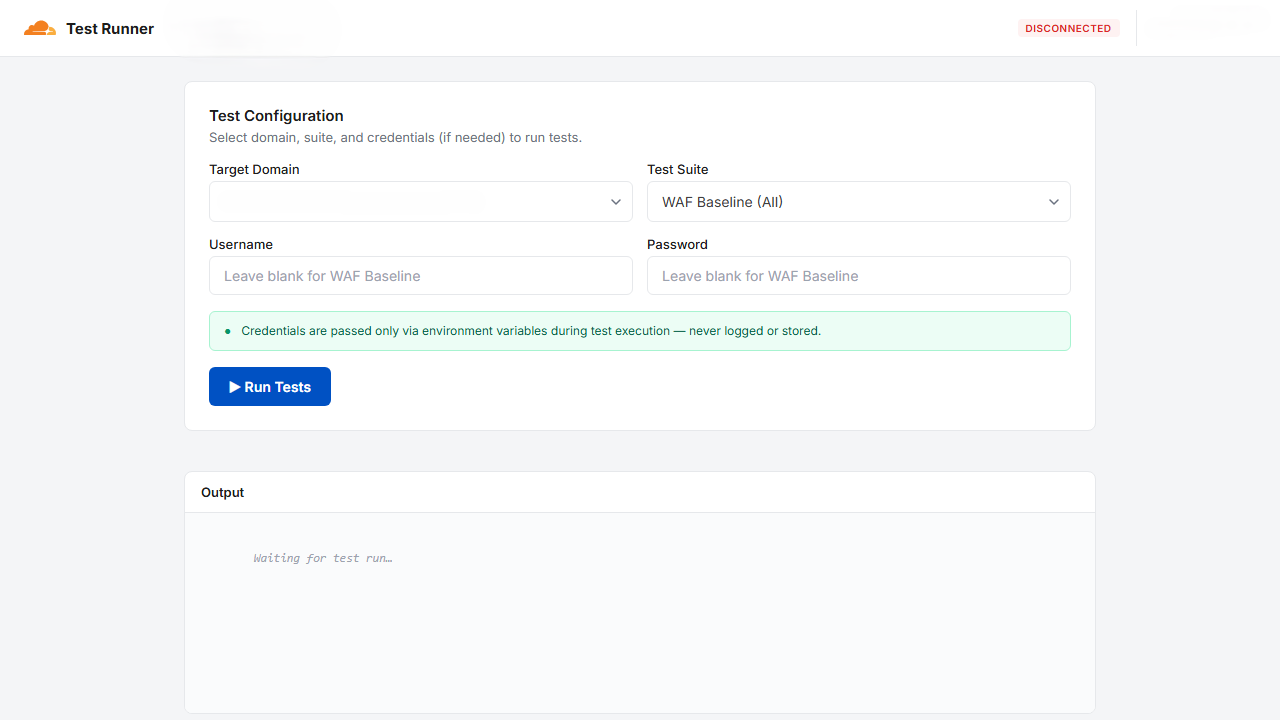Click inside the Username input field
Image resolution: width=1280 pixels, height=720 pixels.
click(x=420, y=275)
